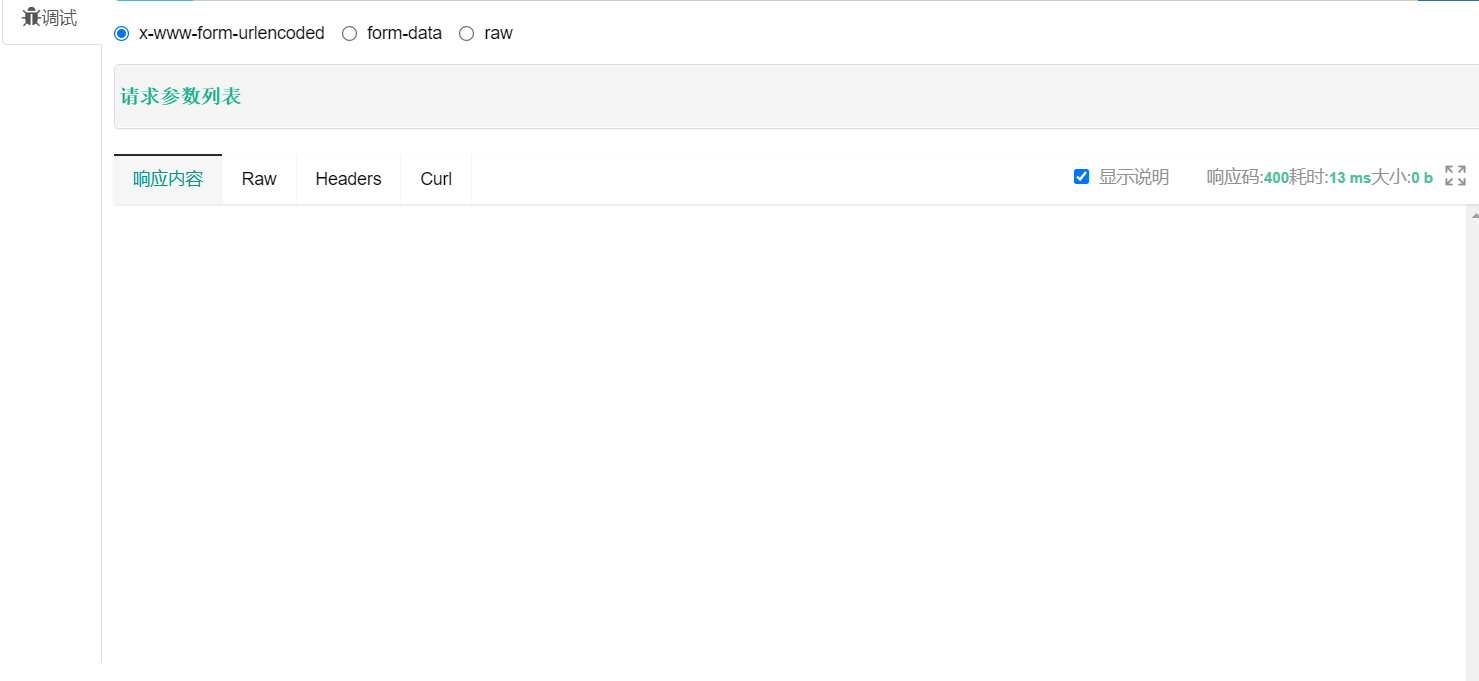Open the 调试 side tab
This screenshot has width=1479, height=681.
[51, 18]
